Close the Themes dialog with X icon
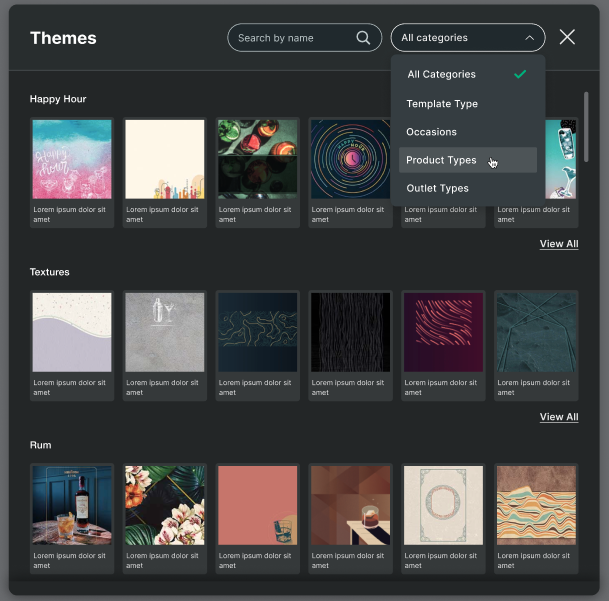This screenshot has height=601, width=609. [x=567, y=37]
